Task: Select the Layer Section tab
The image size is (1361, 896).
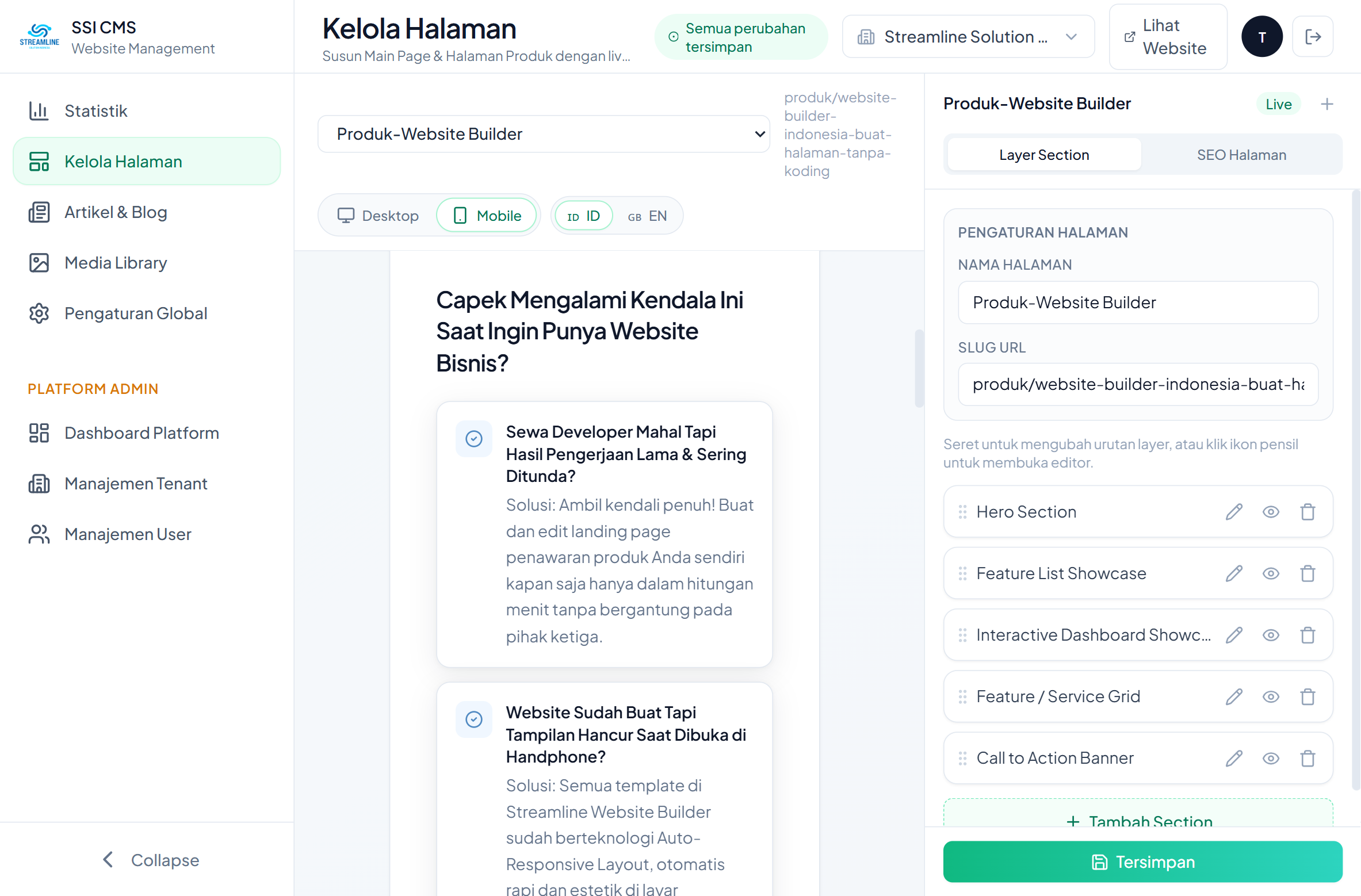Action: [x=1044, y=155]
